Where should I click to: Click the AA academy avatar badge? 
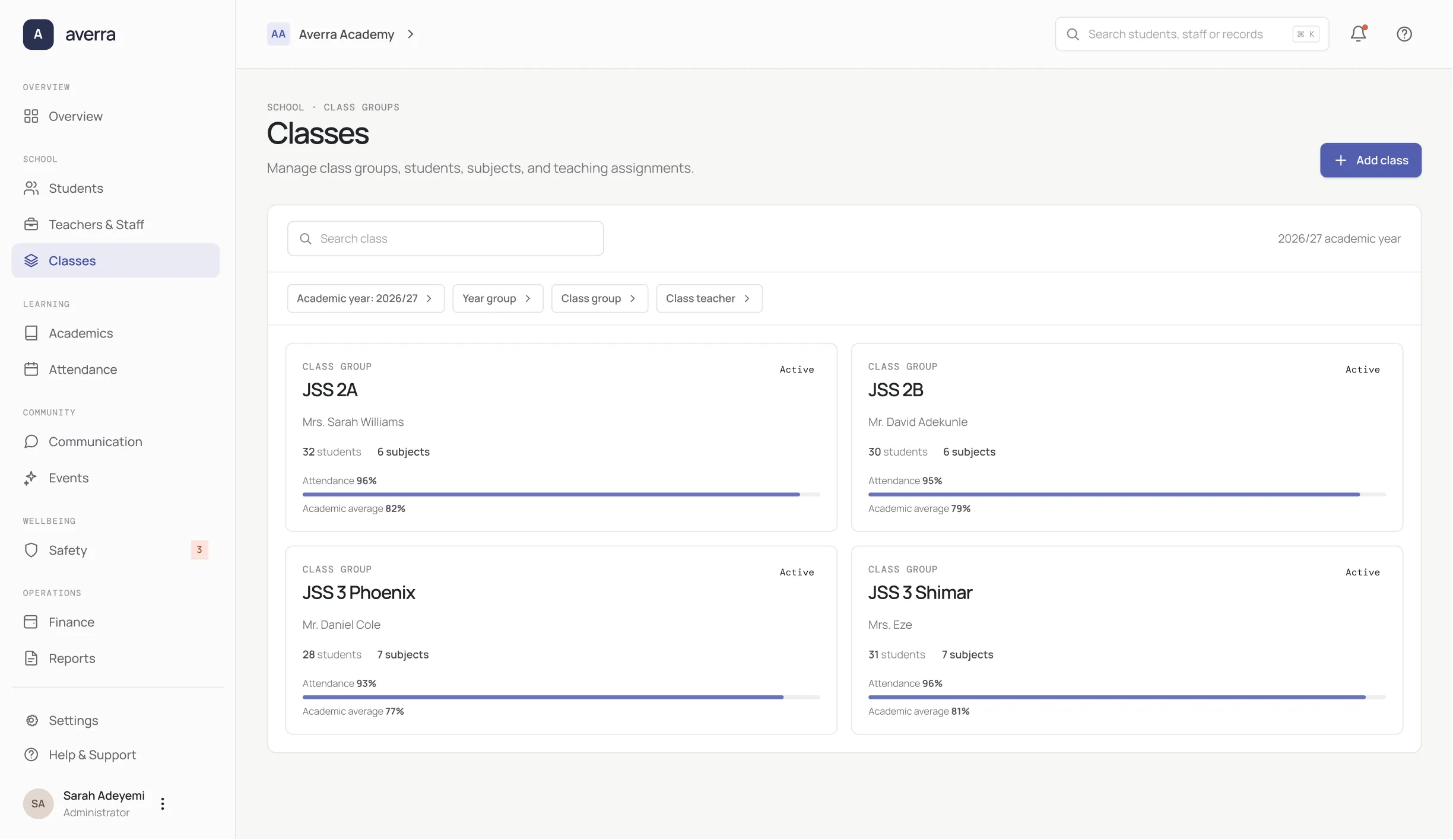pyautogui.click(x=278, y=34)
